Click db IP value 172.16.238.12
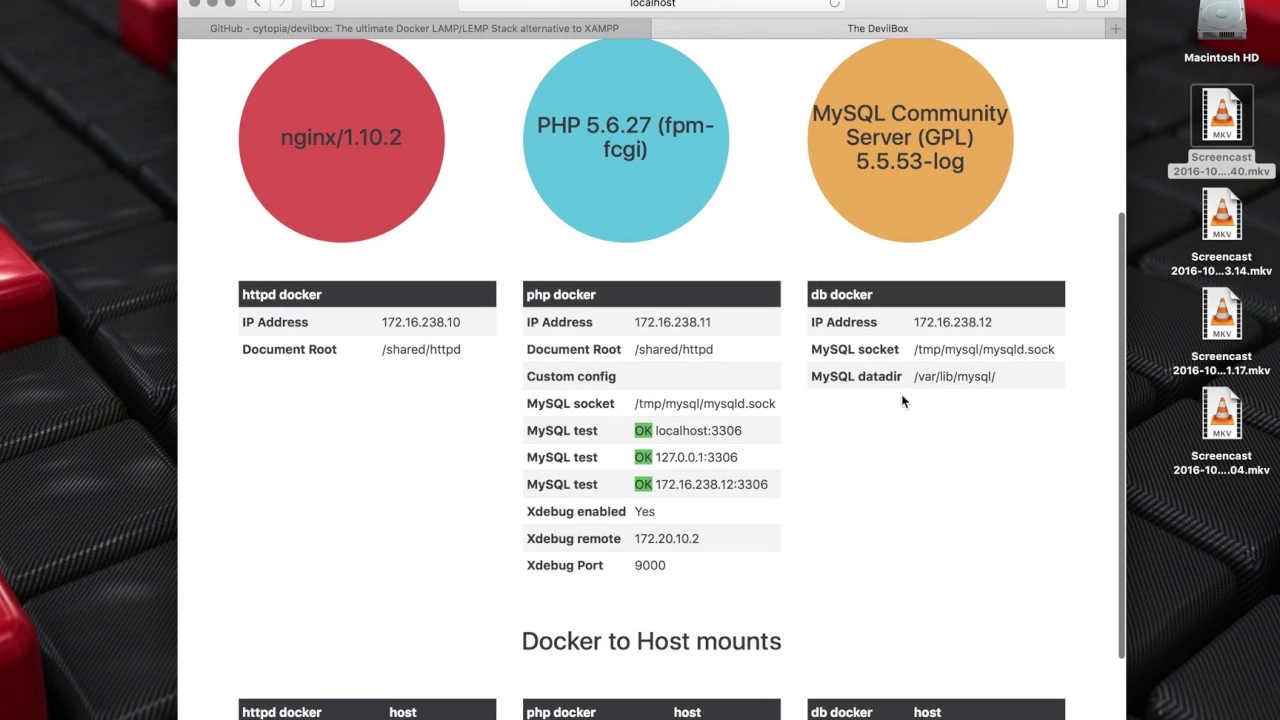 (x=952, y=322)
